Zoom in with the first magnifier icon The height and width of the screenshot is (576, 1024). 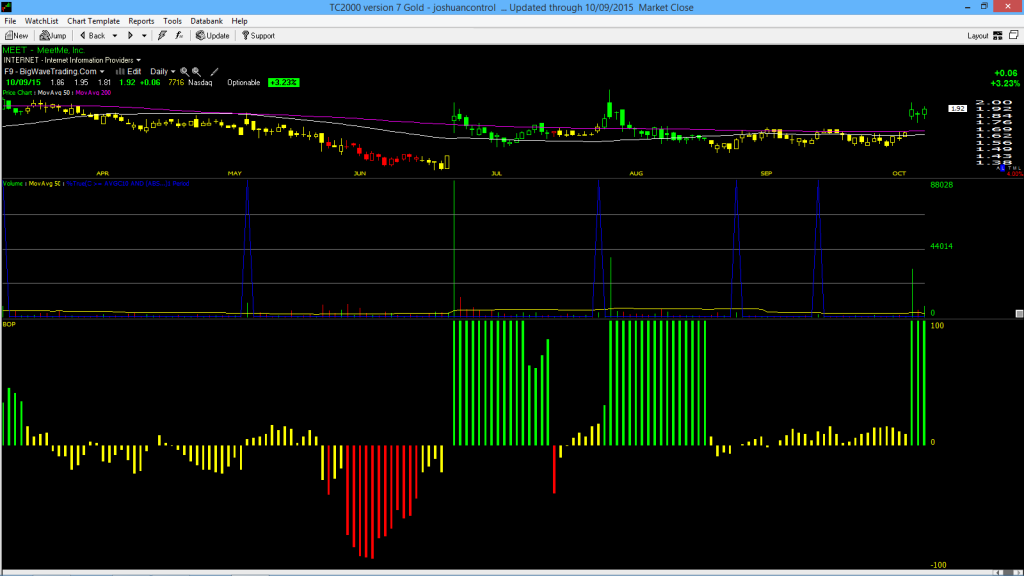click(x=184, y=72)
